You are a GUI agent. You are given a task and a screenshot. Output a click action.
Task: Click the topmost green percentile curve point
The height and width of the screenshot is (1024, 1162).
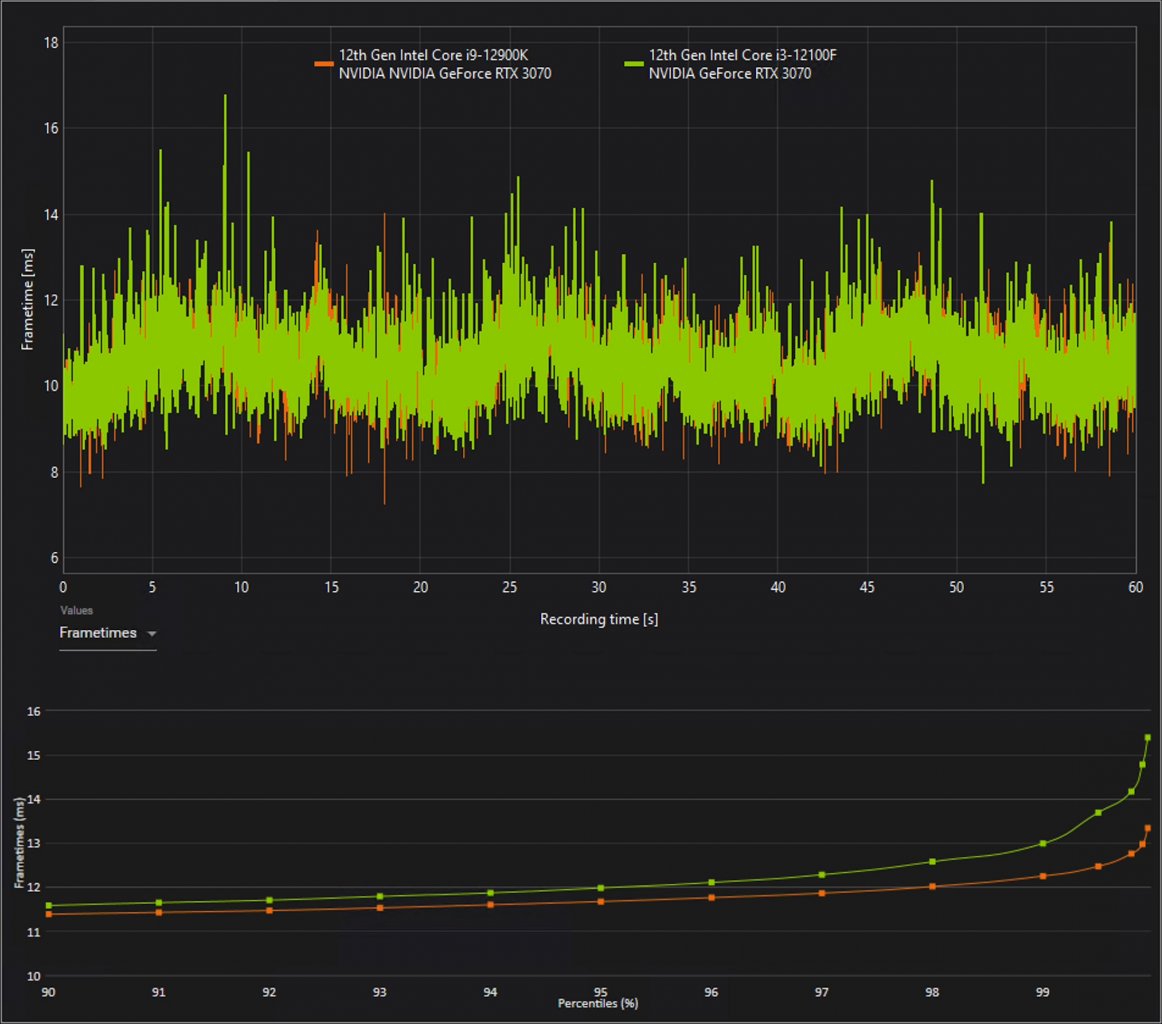tap(1148, 738)
